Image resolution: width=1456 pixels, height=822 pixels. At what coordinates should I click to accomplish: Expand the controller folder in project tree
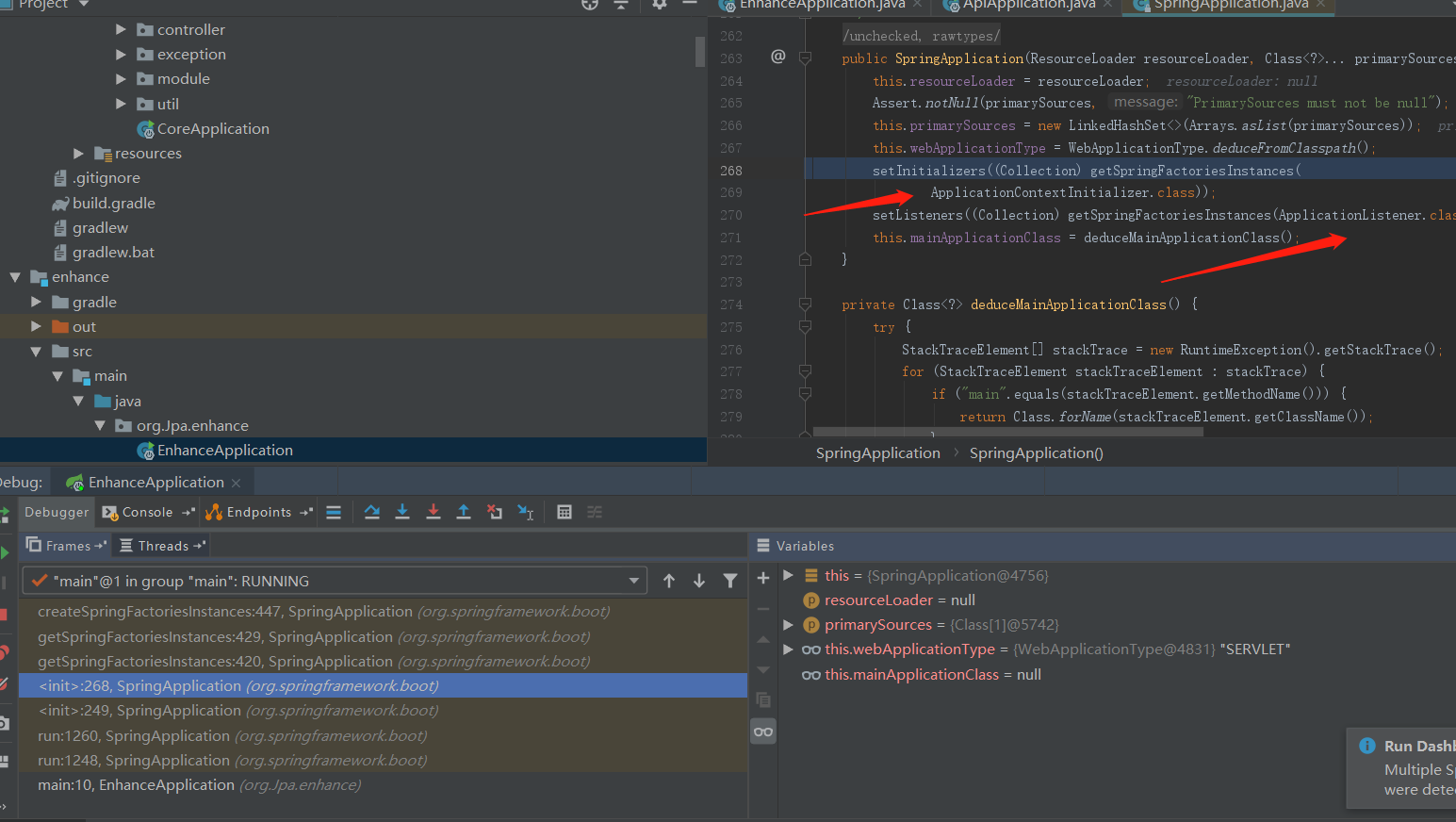tap(121, 30)
